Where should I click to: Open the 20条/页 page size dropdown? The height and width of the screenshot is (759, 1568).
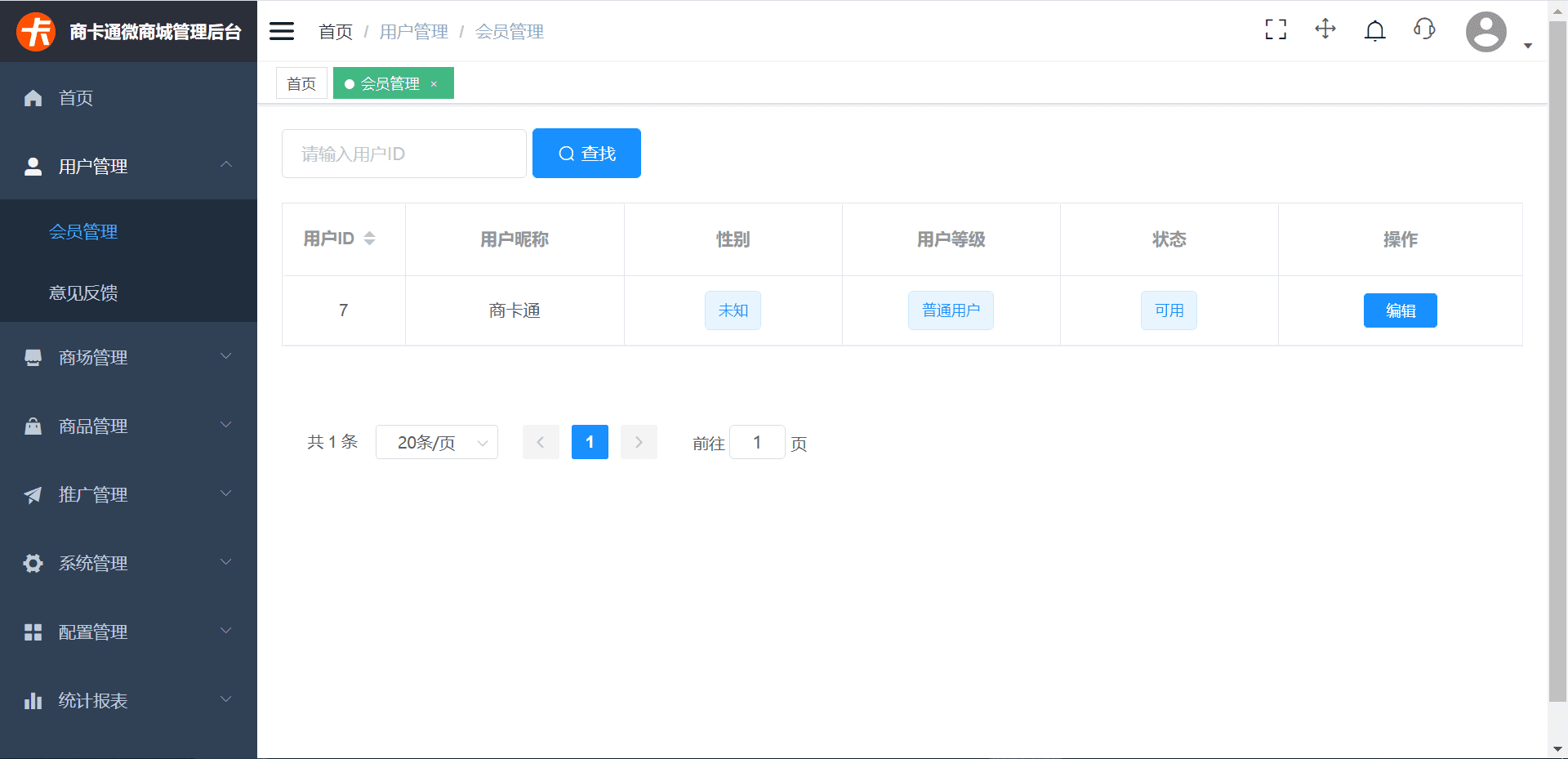[x=436, y=442]
